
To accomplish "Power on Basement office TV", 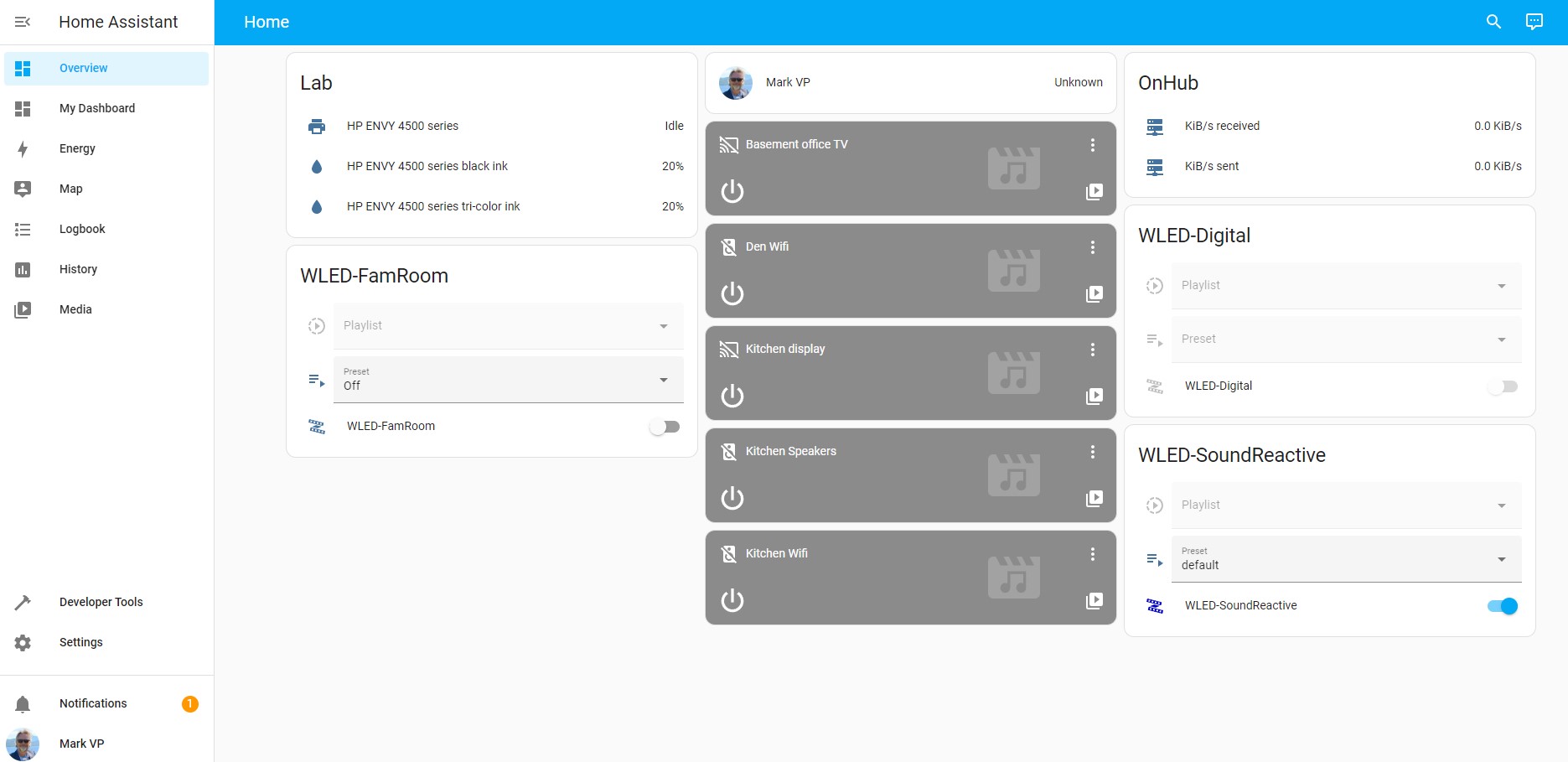I will (x=732, y=191).
